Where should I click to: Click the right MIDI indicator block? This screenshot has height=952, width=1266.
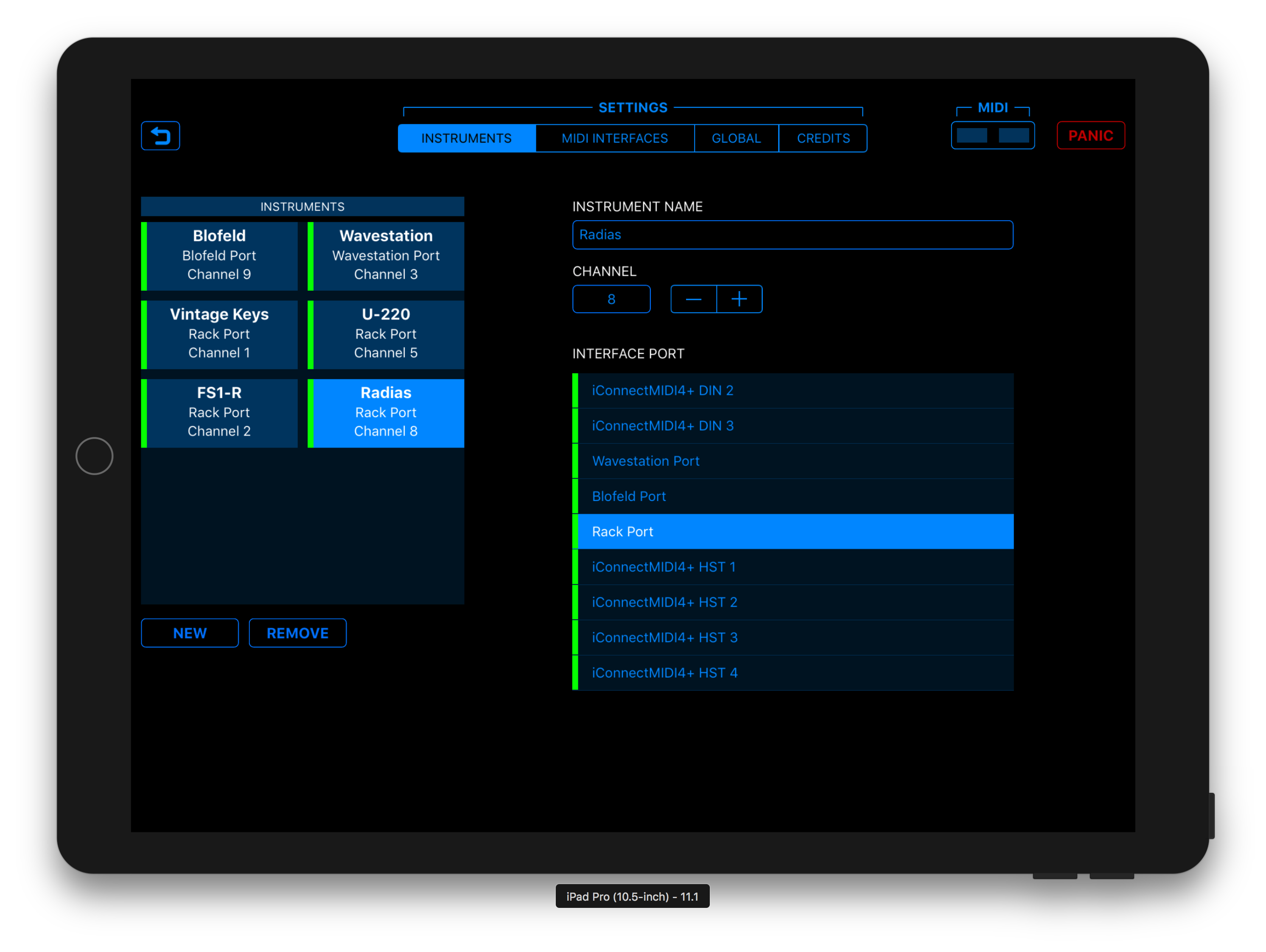[1014, 136]
